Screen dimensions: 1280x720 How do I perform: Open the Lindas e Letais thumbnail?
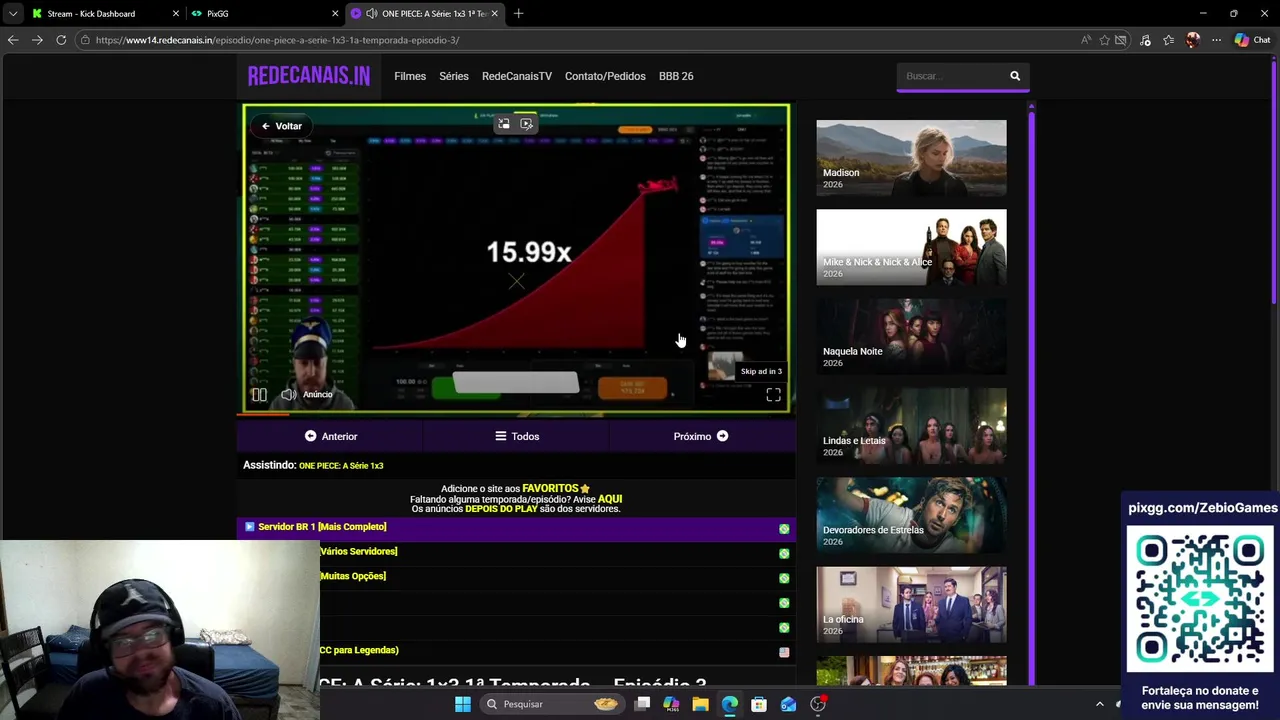[x=911, y=426]
